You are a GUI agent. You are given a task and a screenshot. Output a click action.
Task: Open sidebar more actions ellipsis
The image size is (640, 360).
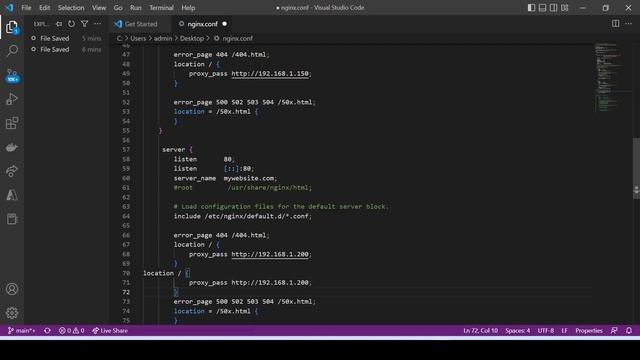tap(98, 24)
